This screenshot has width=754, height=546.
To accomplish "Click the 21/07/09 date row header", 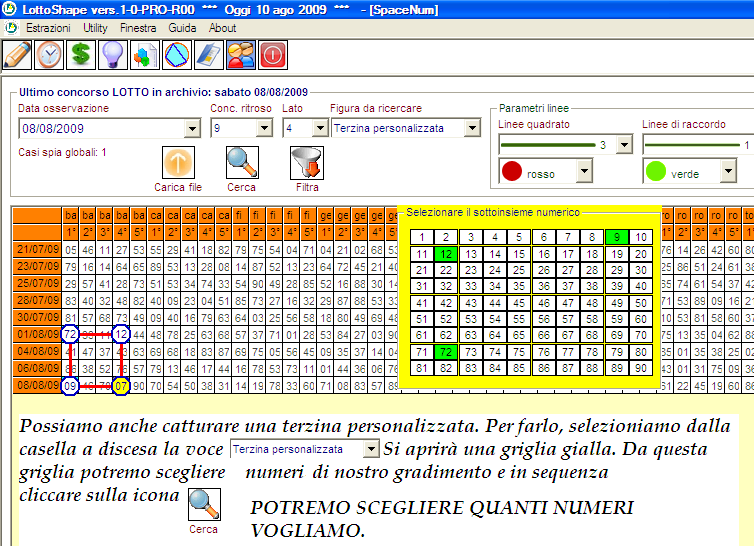I will click(38, 249).
